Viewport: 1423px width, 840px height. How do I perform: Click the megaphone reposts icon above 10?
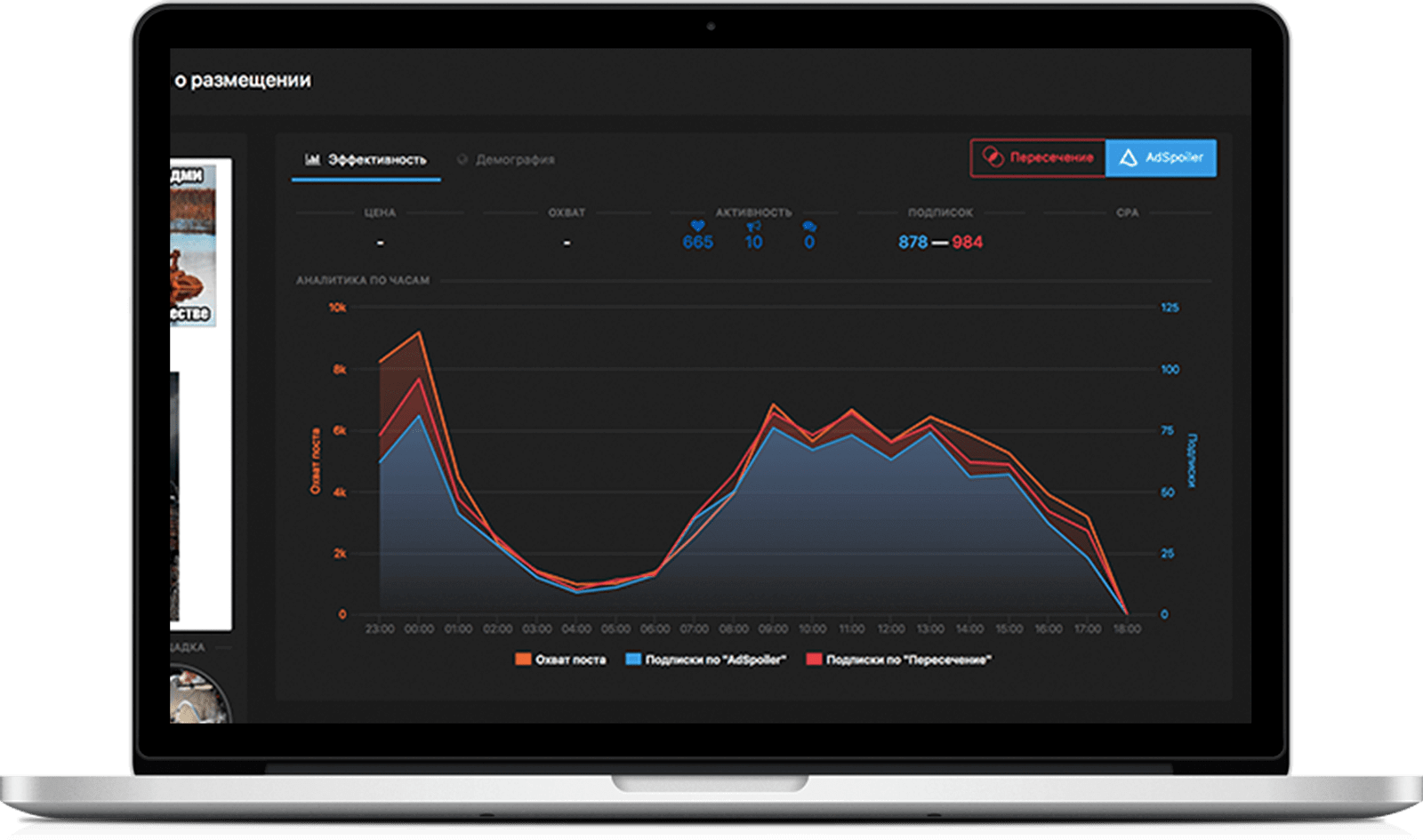[x=753, y=226]
